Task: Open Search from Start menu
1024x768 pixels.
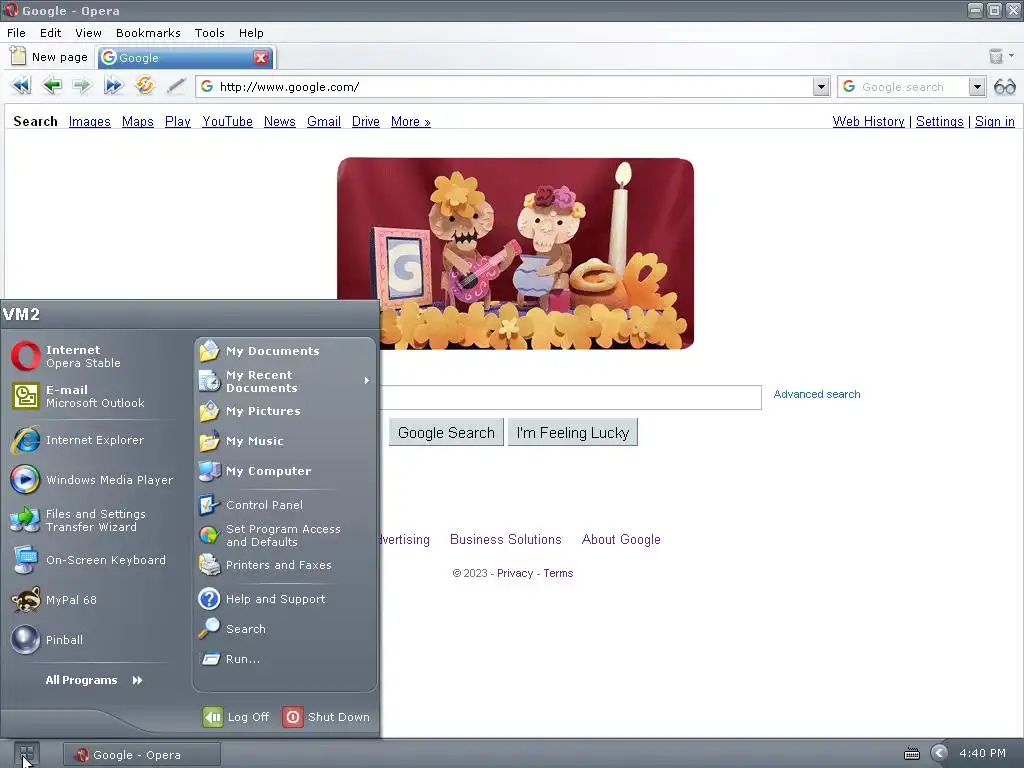Action: tap(285, 629)
